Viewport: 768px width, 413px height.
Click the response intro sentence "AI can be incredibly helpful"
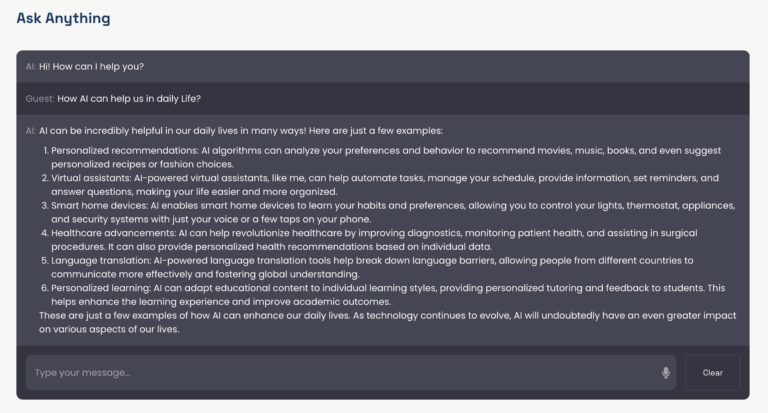coord(240,130)
